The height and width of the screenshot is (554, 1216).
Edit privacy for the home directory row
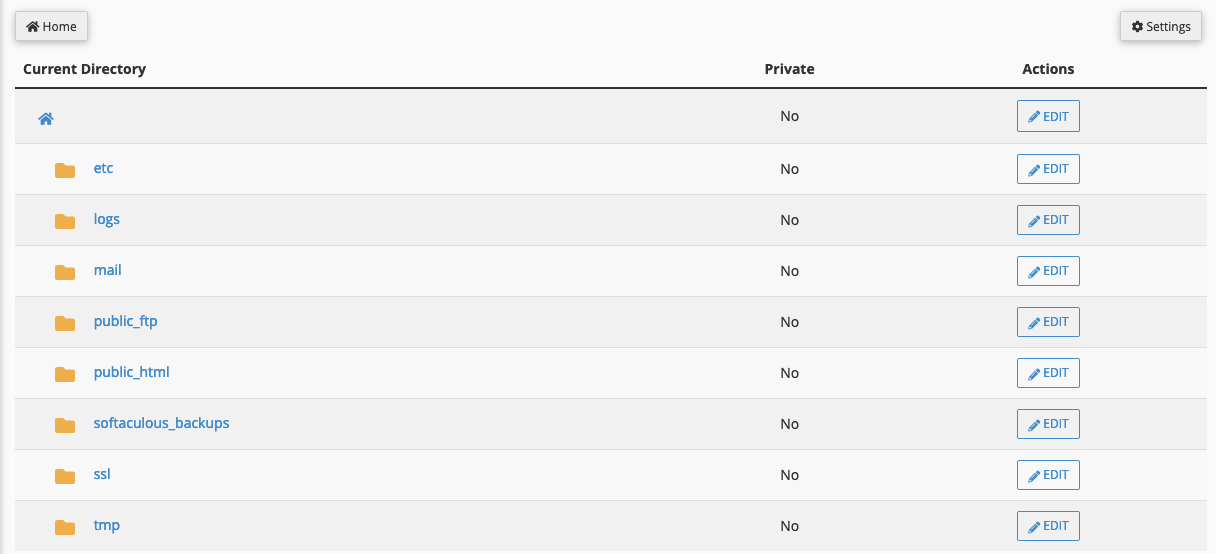pos(1048,117)
